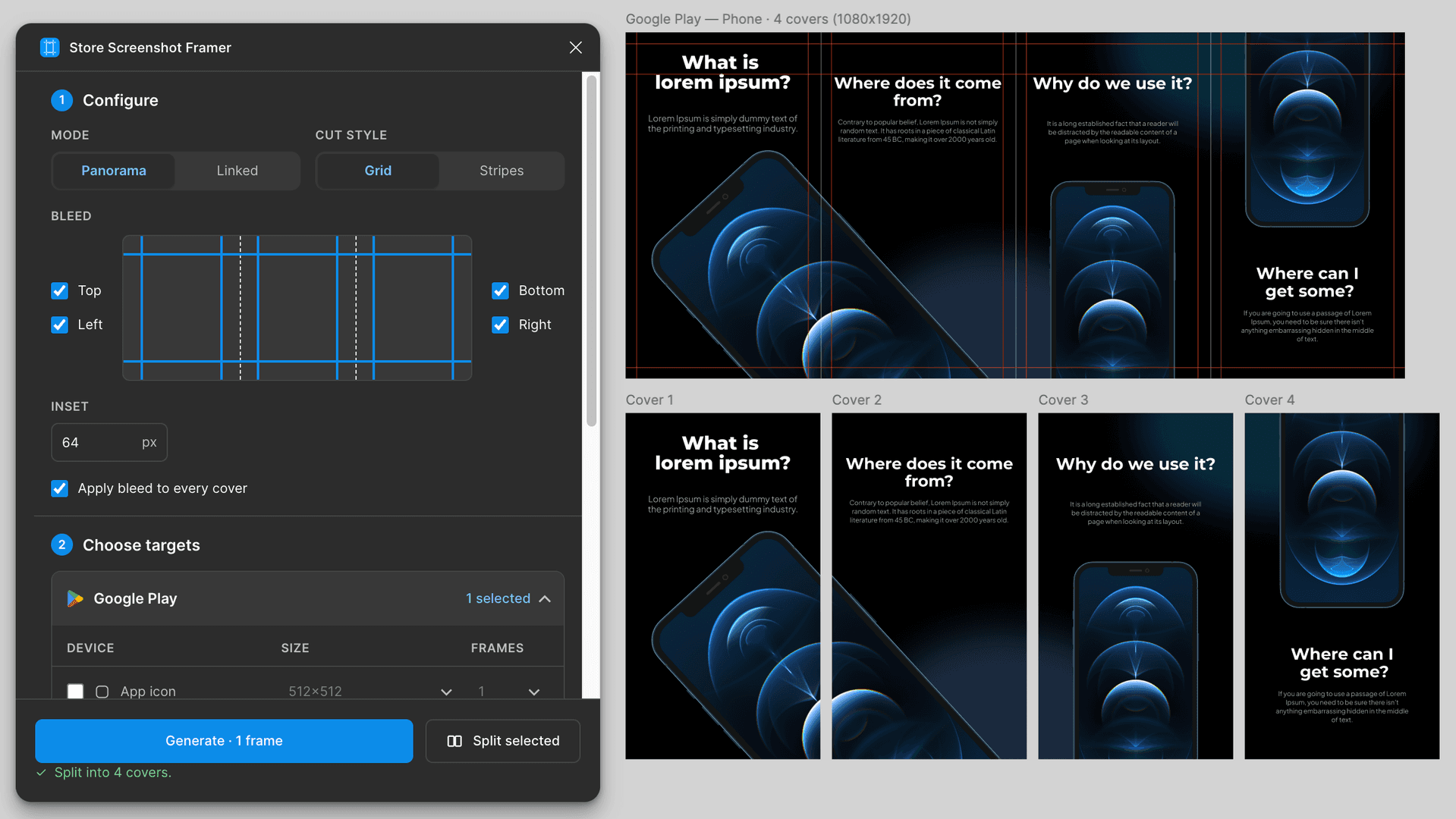Click the Split selected button
This screenshot has width=1456, height=819.
pos(503,741)
